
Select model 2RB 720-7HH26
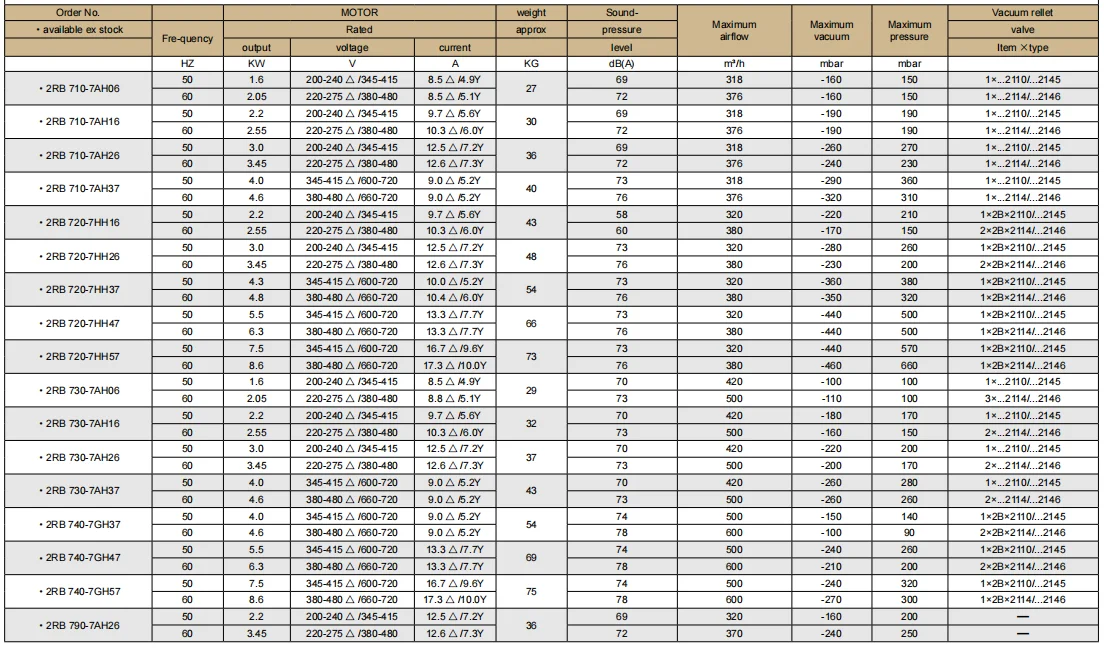point(79,256)
